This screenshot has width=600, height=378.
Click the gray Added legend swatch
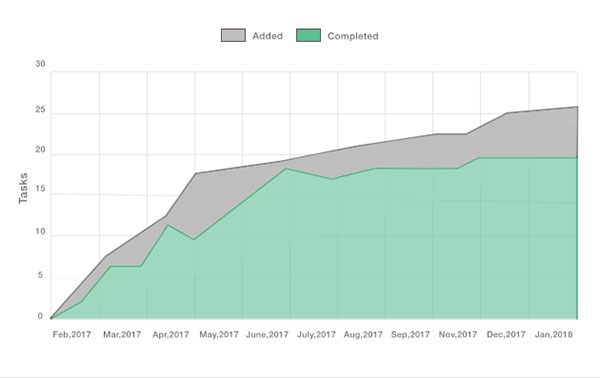tap(233, 36)
